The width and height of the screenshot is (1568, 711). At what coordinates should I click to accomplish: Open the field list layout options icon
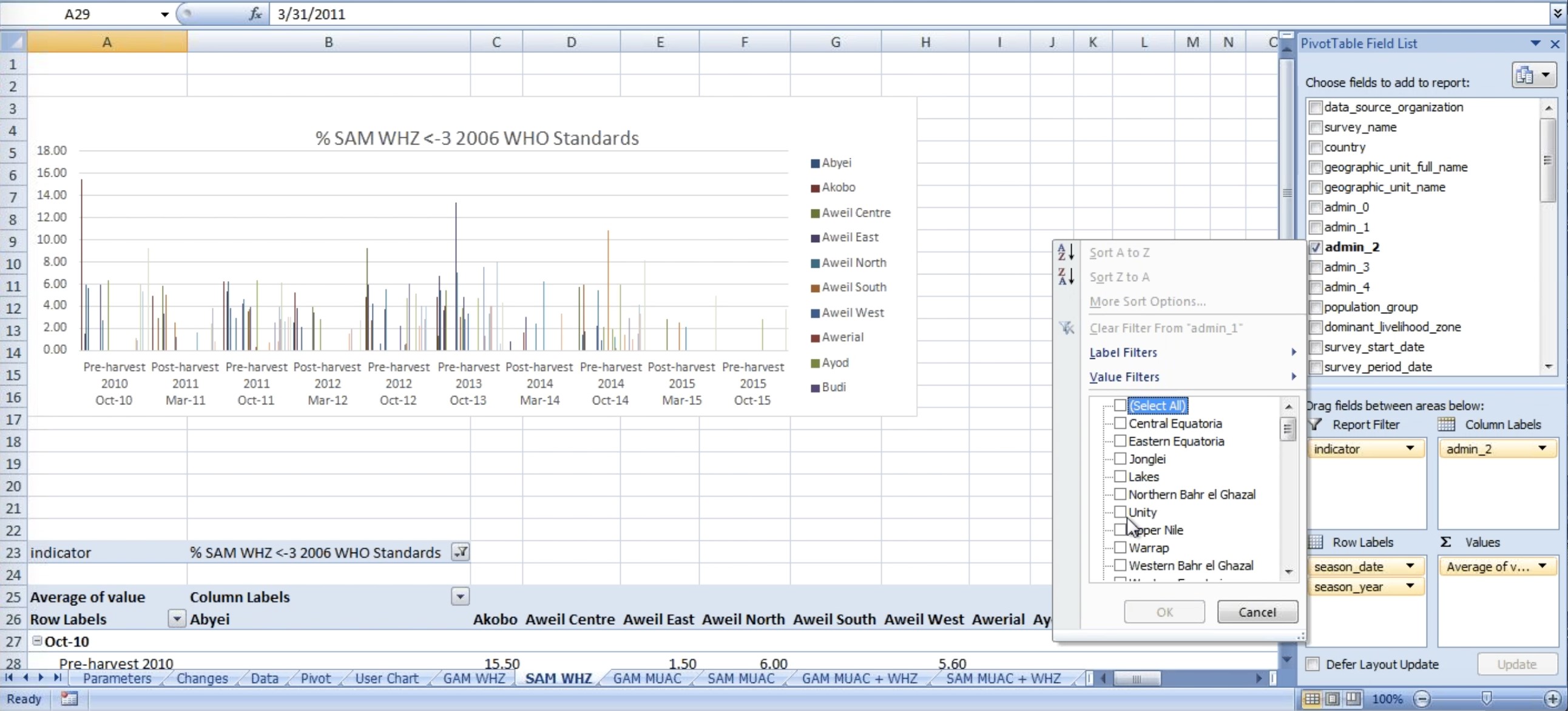coord(1533,75)
